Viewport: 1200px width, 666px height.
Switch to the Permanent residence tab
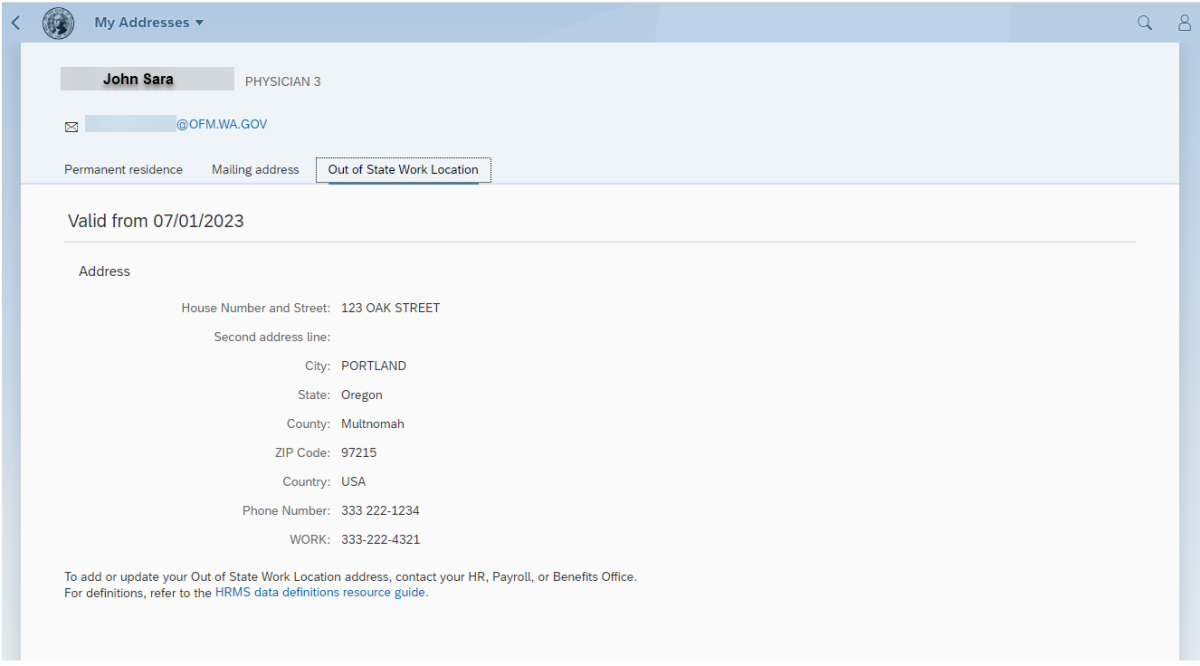123,170
